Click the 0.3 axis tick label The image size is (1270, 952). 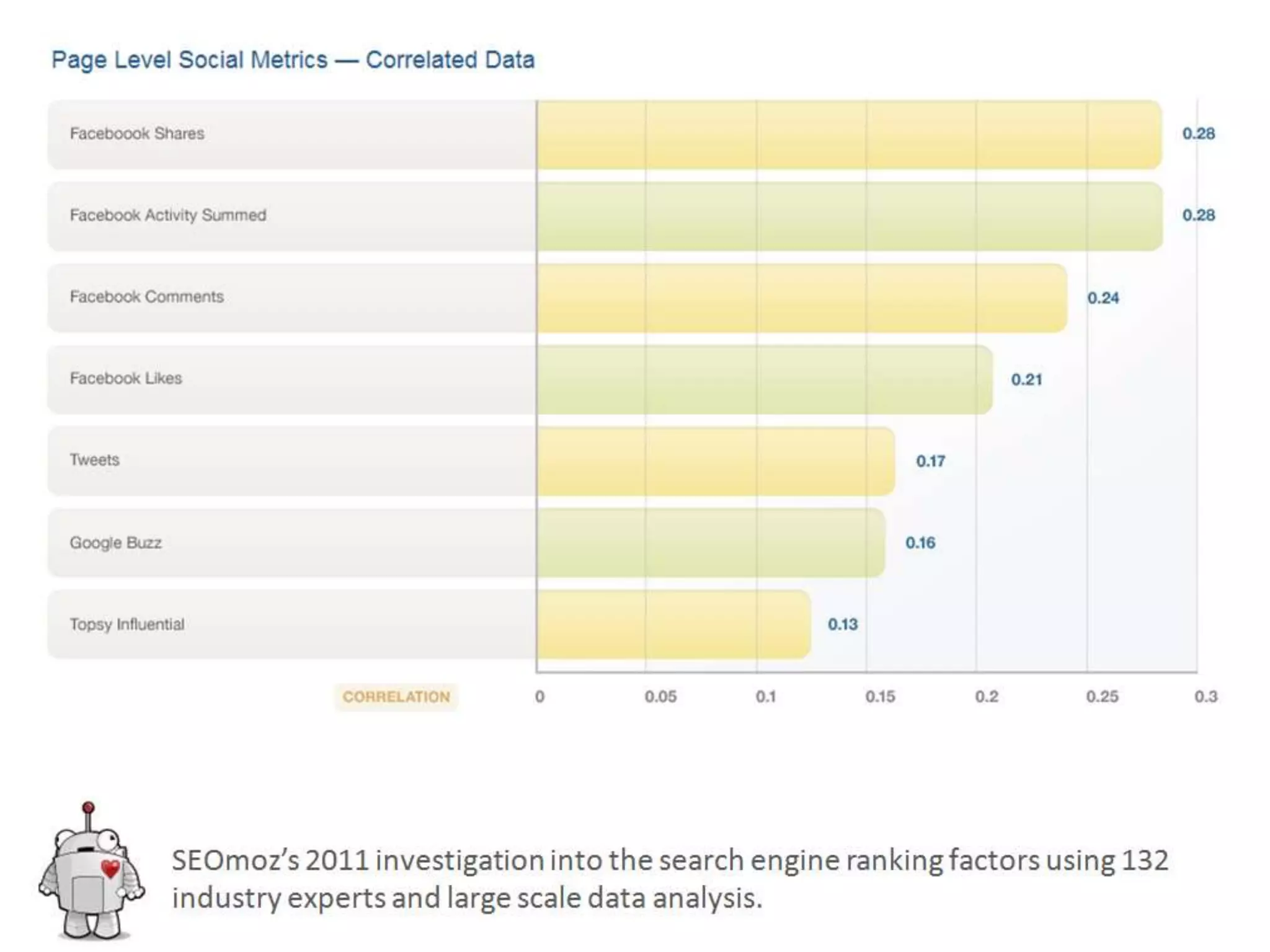coord(1206,697)
